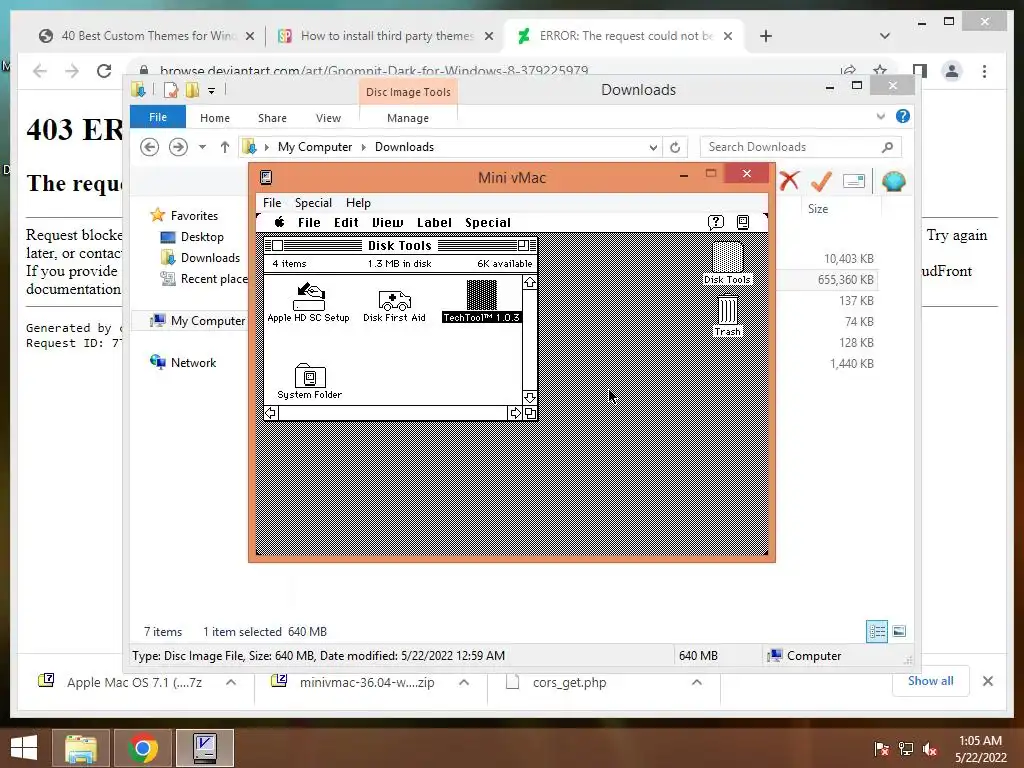The height and width of the screenshot is (768, 1024).
Task: Click Disk Tools window scroll down arrow
Action: point(530,398)
